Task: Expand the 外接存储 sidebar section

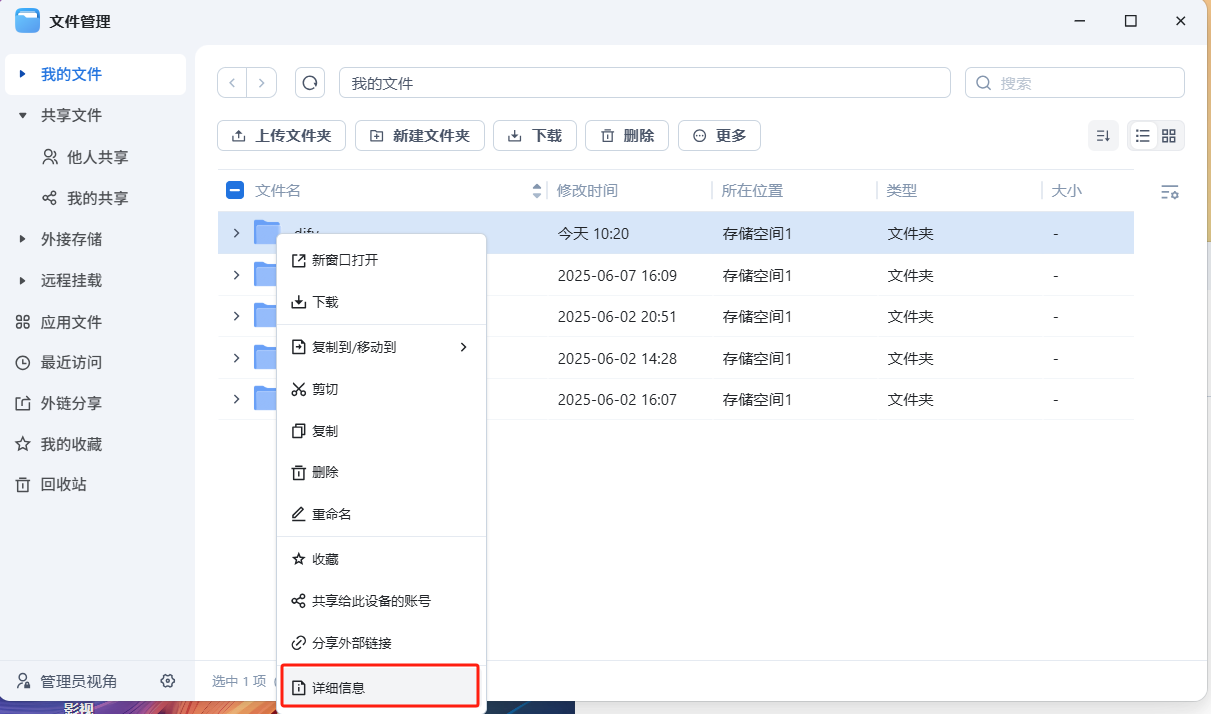Action: [x=22, y=239]
